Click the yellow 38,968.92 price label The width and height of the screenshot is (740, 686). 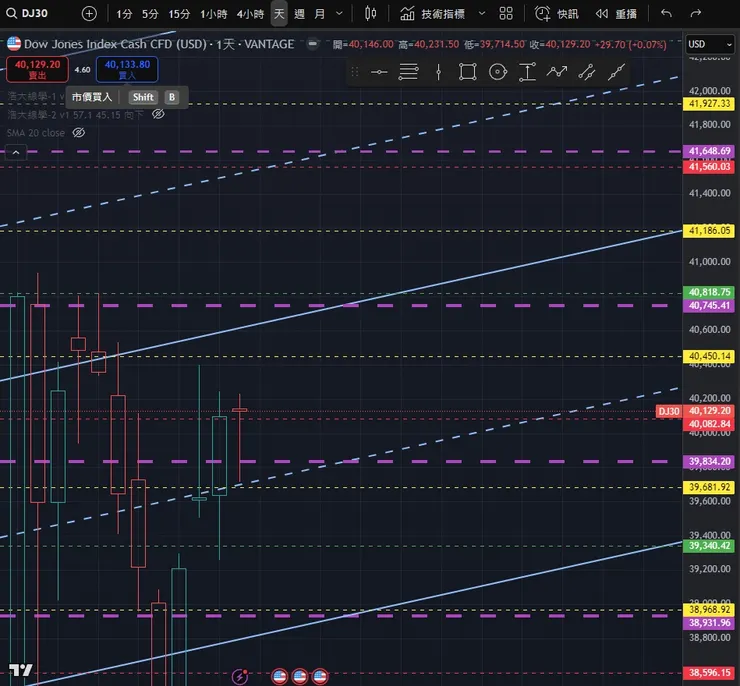pyautogui.click(x=709, y=610)
